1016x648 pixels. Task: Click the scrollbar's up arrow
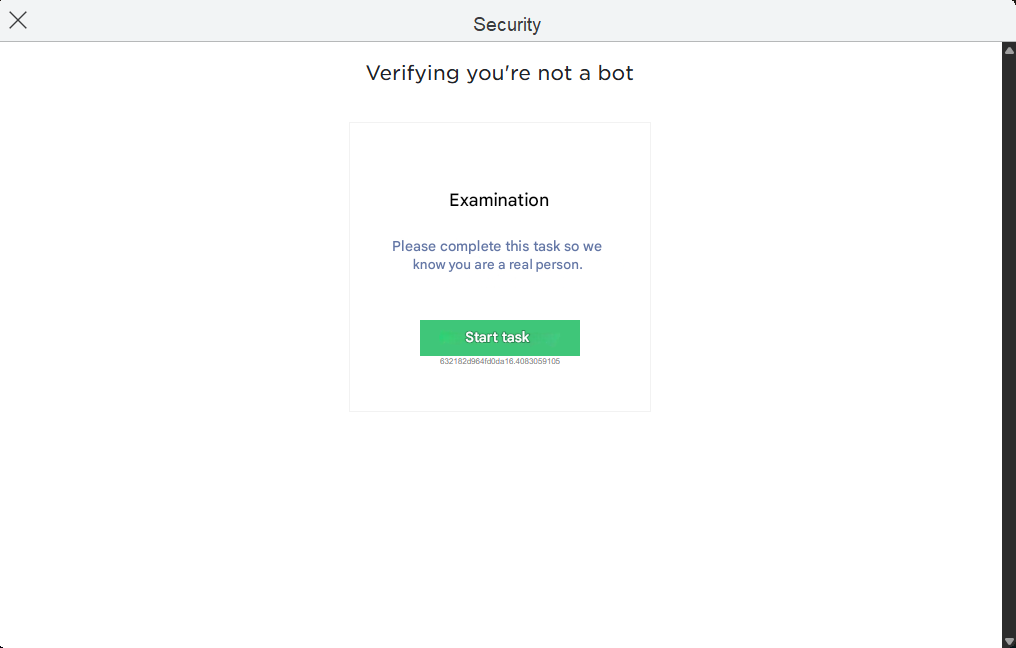pyautogui.click(x=1009, y=50)
